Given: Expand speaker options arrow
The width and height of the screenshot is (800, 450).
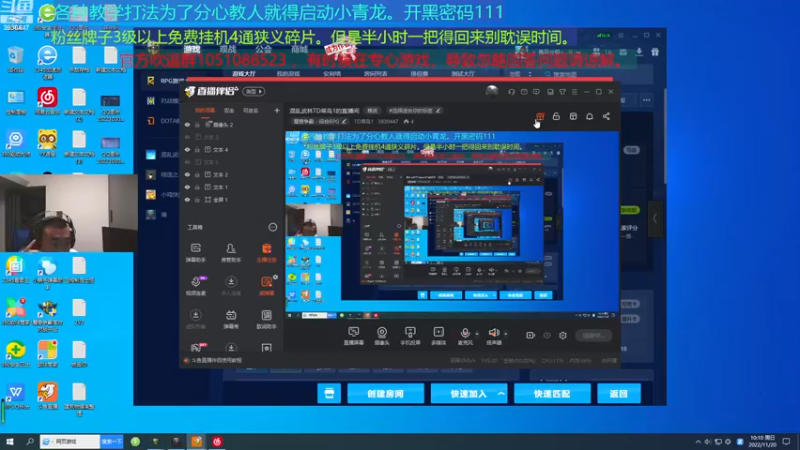Looking at the screenshot, I should (x=506, y=334).
